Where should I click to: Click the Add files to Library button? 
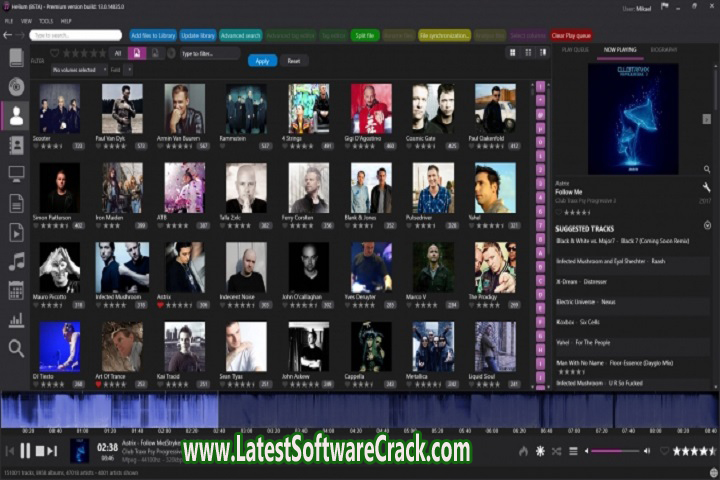[153, 35]
